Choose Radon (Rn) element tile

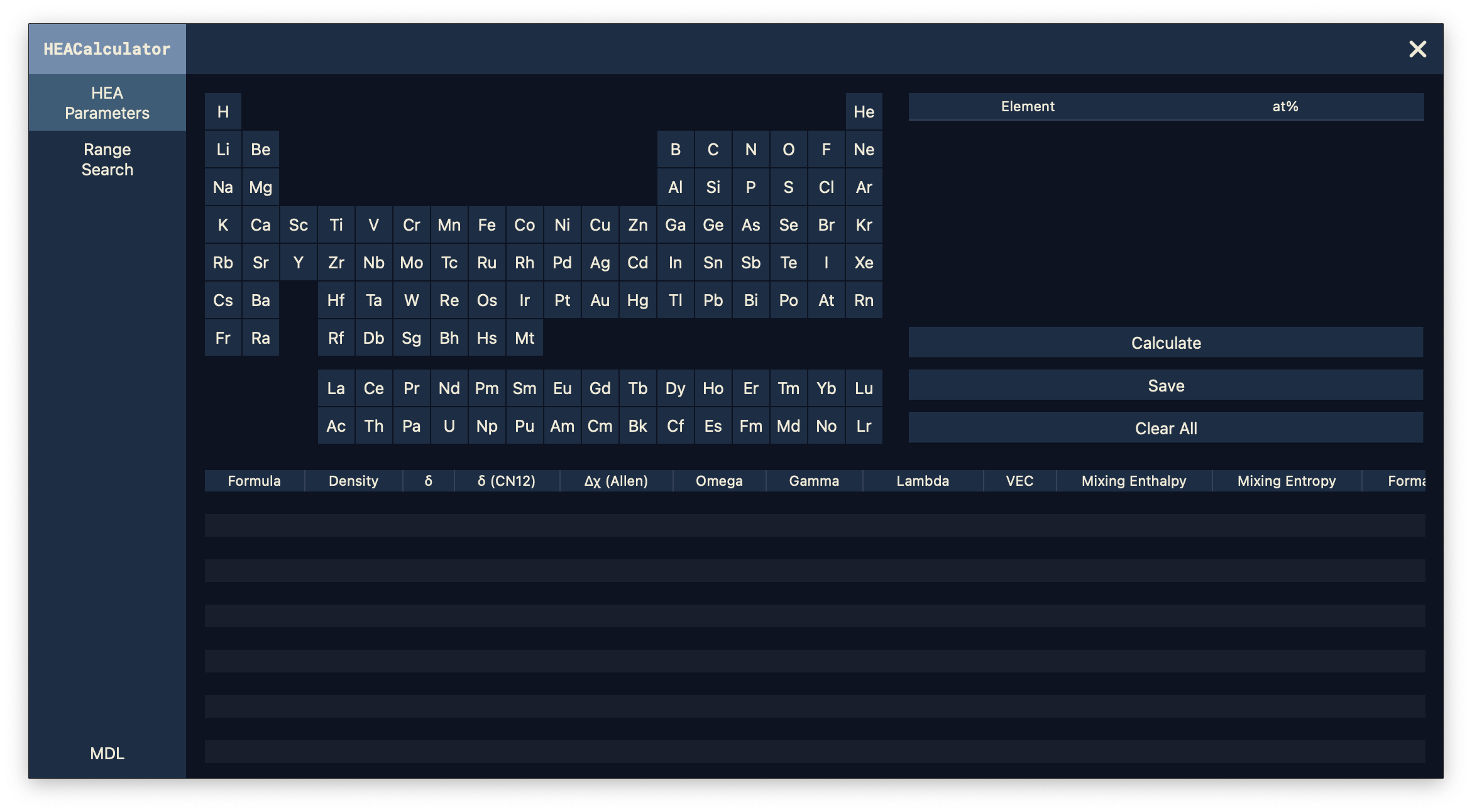pyautogui.click(x=864, y=300)
